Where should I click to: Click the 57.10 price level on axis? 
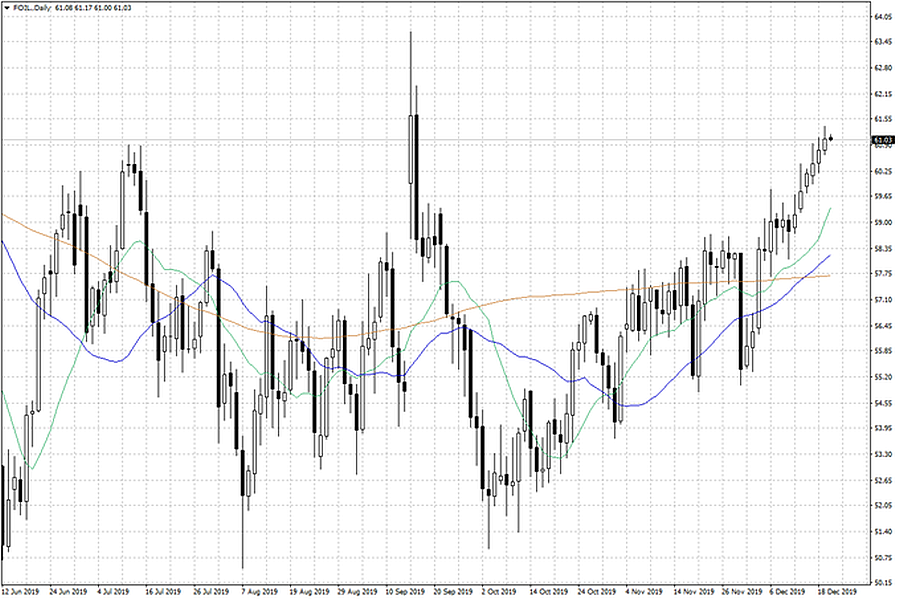coord(882,300)
